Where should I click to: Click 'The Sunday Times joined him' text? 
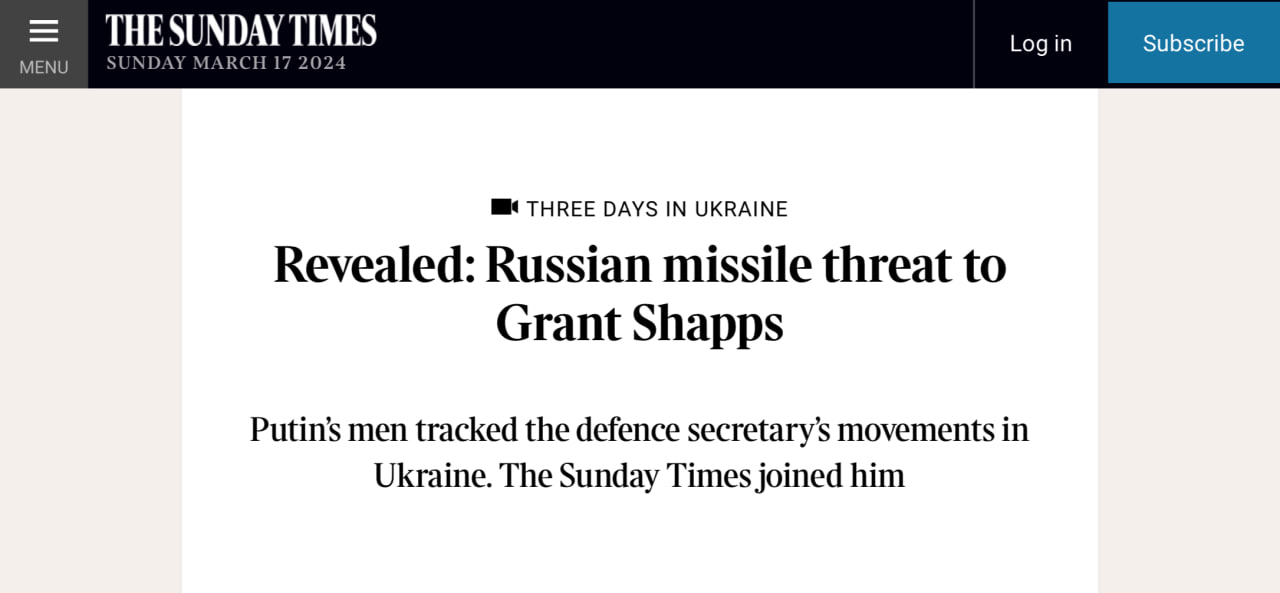[702, 475]
